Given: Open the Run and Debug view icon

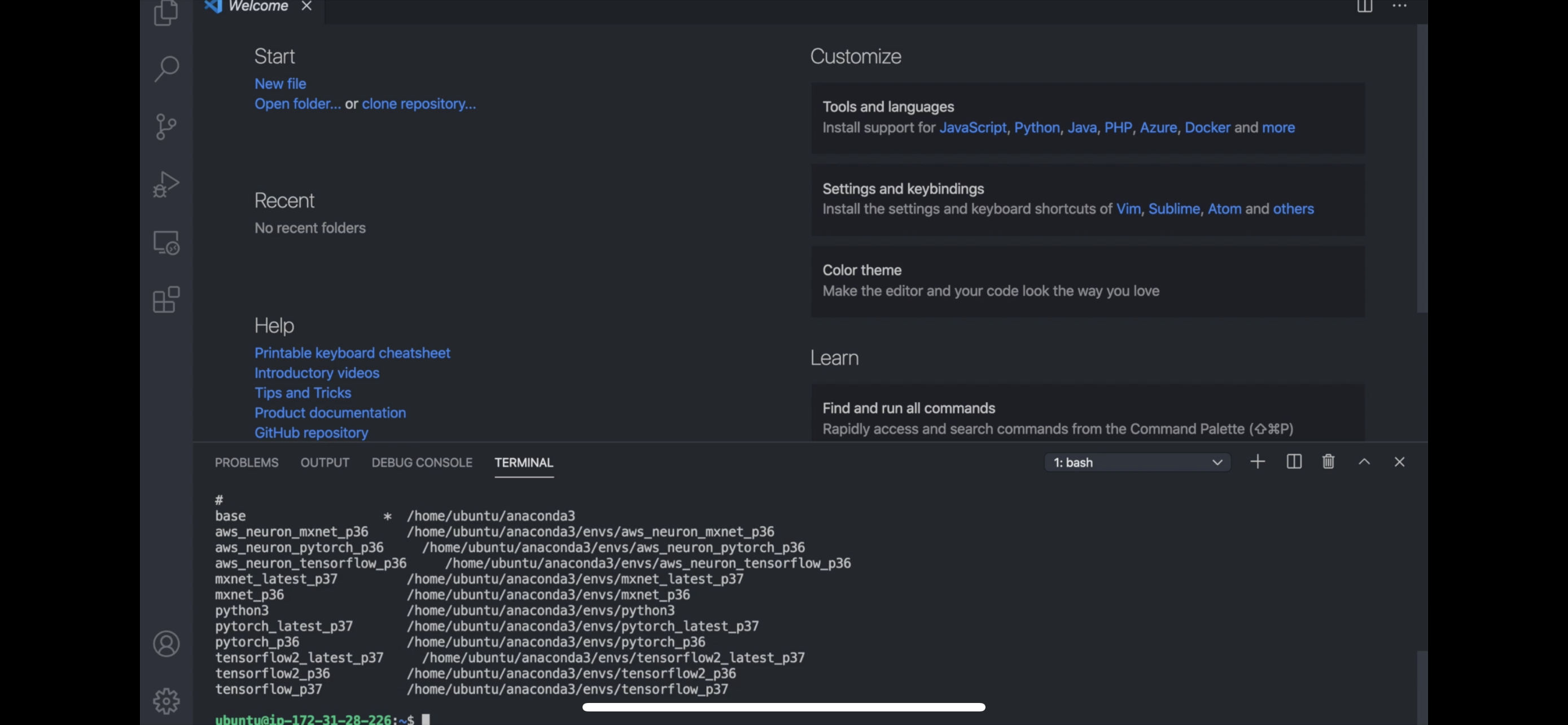Looking at the screenshot, I should point(166,185).
